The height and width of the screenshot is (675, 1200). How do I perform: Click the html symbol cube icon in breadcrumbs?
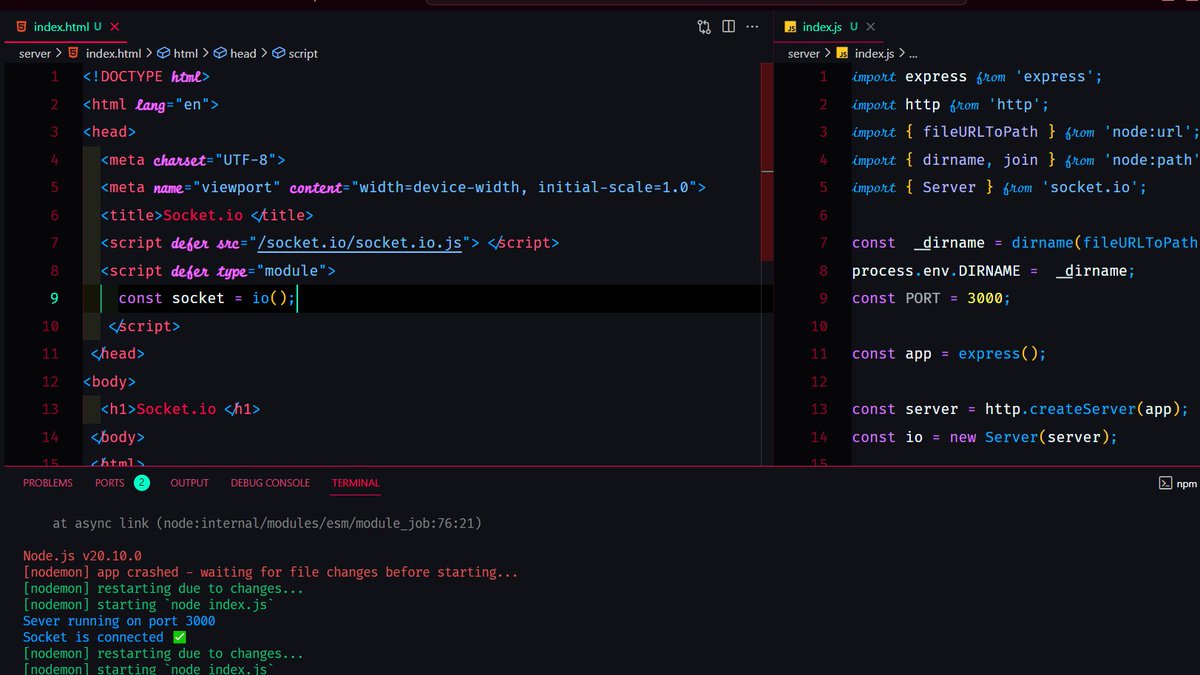[163, 53]
